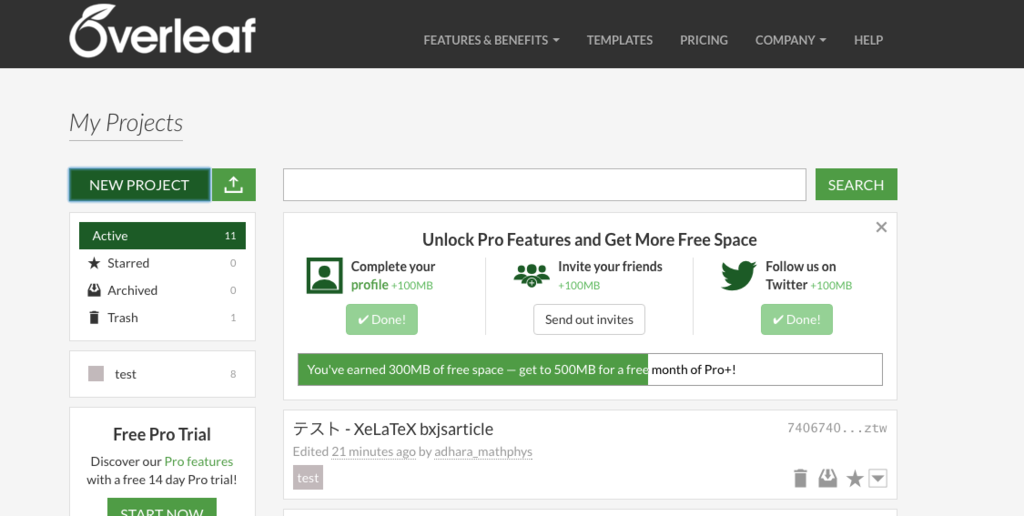This screenshot has width=1024, height=516.
Task: Expand the Features & Benefits menu
Action: tap(491, 40)
